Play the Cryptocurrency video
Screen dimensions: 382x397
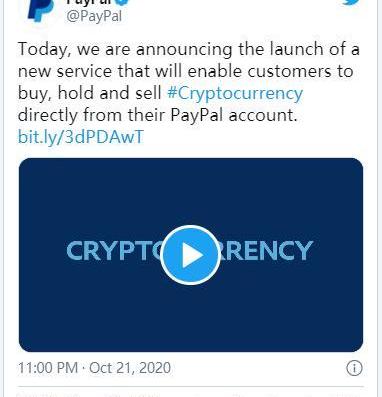(x=190, y=255)
